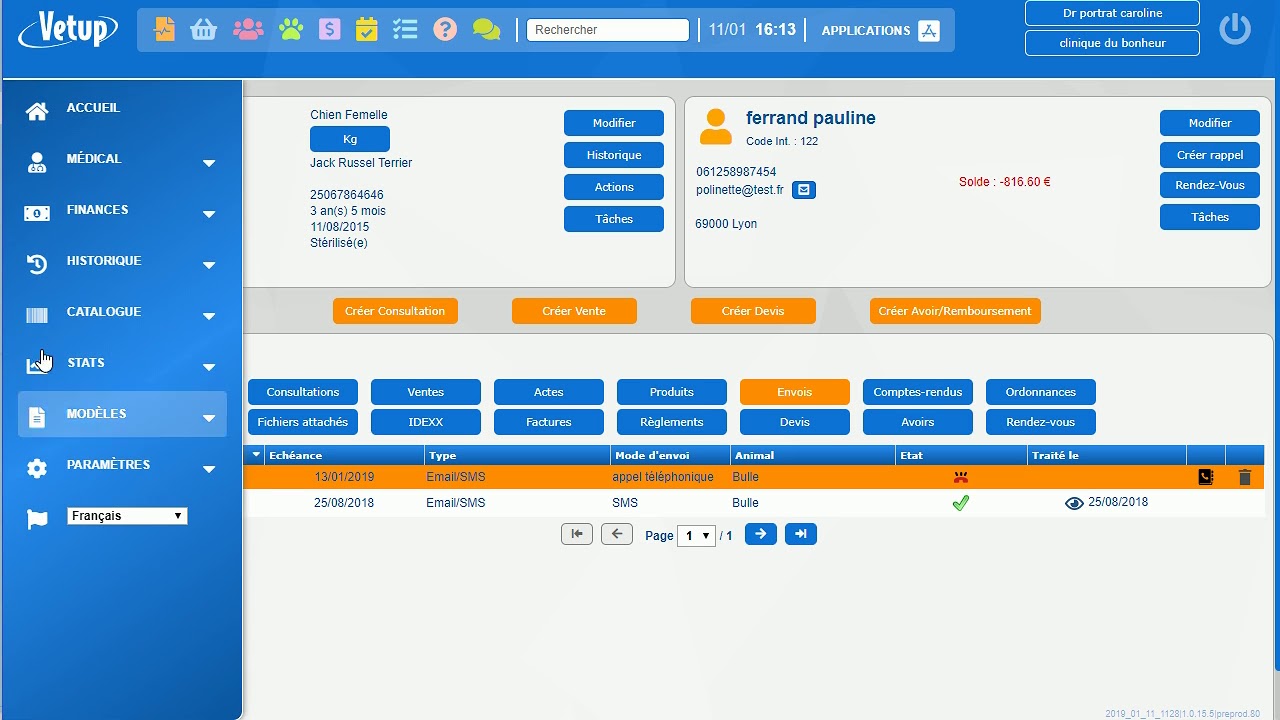The height and width of the screenshot is (720, 1280).
Task: Click the Créer Consultation button
Action: coord(395,311)
